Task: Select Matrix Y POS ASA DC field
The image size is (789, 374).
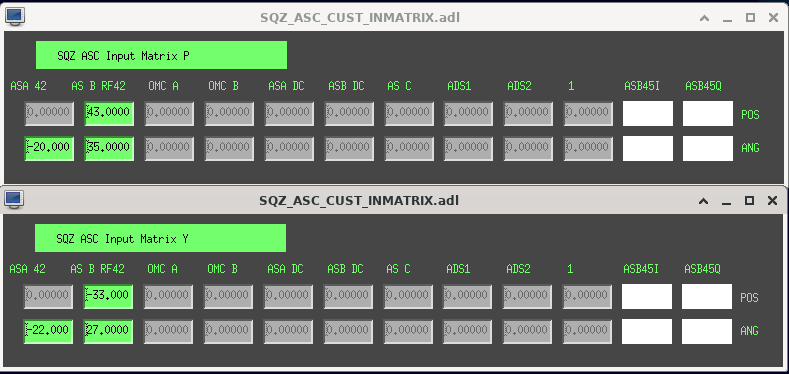Action: pyautogui.click(x=288, y=296)
